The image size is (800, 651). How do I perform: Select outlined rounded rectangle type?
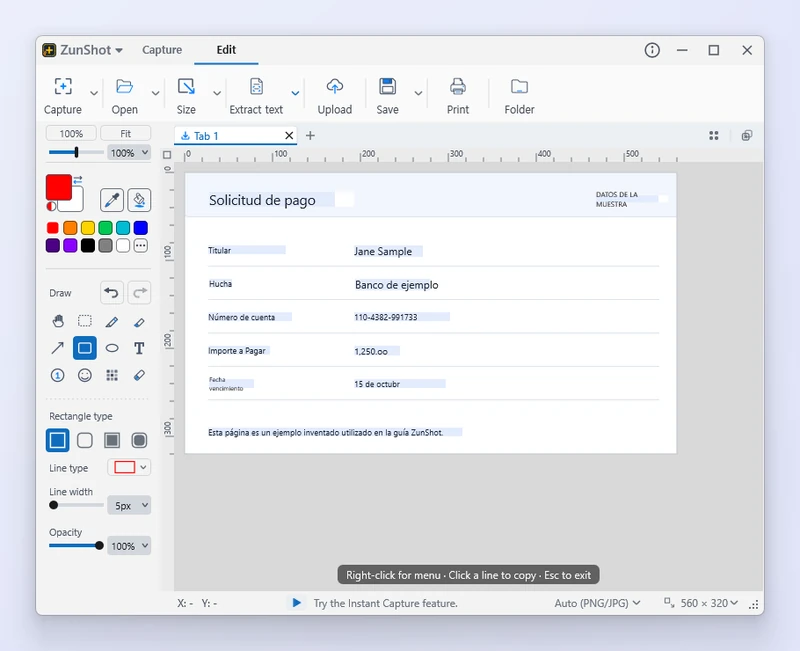(85, 440)
